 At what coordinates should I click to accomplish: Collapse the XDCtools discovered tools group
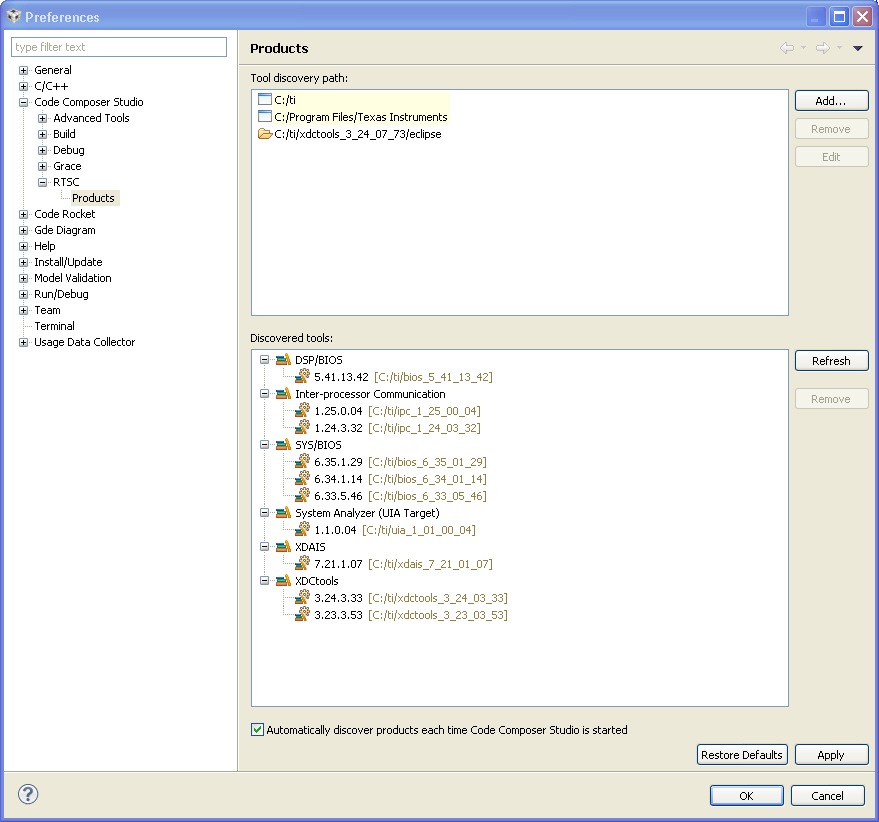(265, 581)
